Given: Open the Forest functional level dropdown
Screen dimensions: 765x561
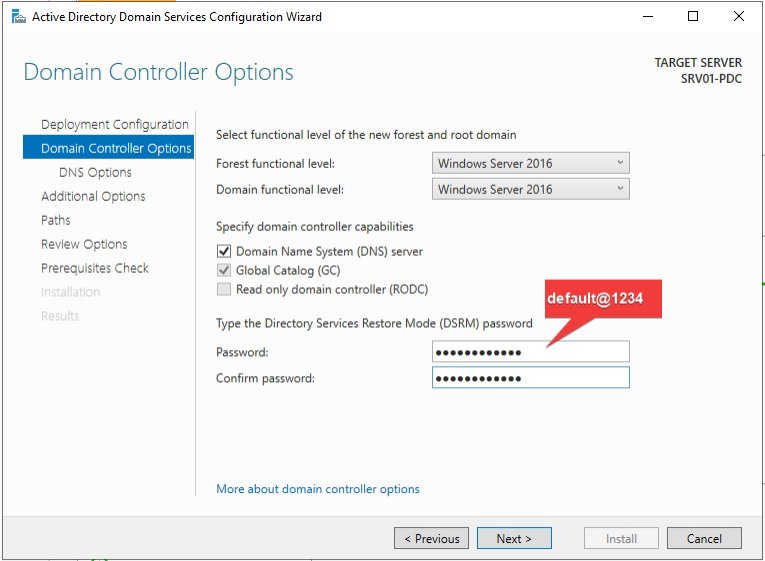Looking at the screenshot, I should (x=532, y=163).
